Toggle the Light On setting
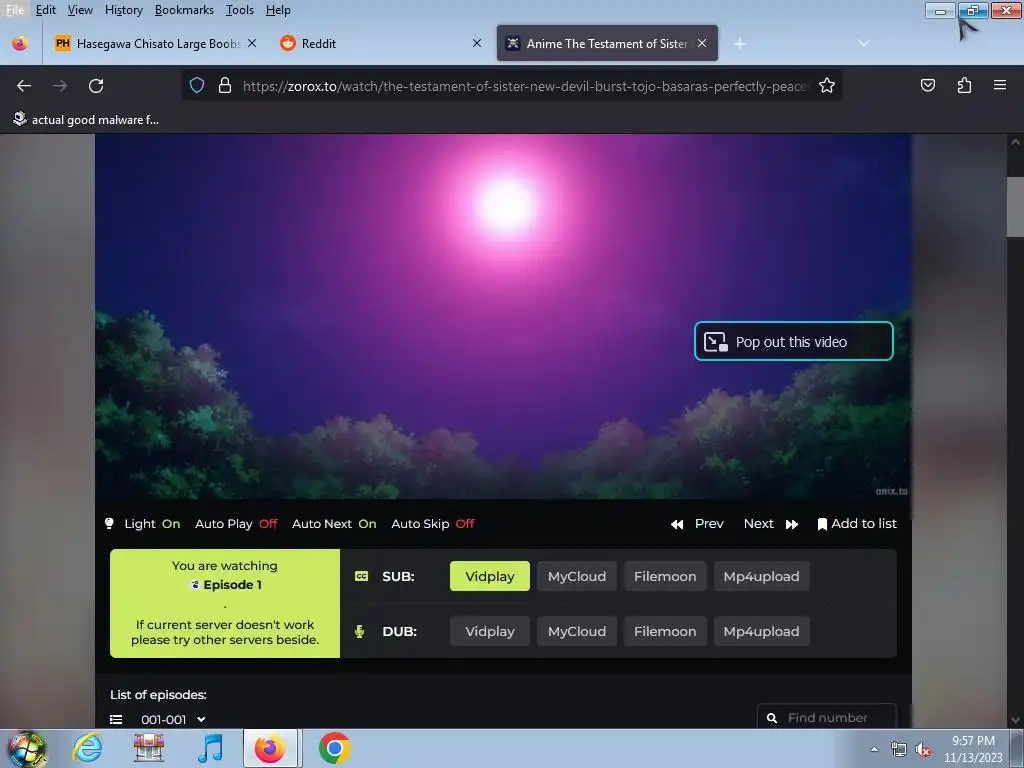Viewport: 1024px width, 768px height. pyautogui.click(x=142, y=524)
